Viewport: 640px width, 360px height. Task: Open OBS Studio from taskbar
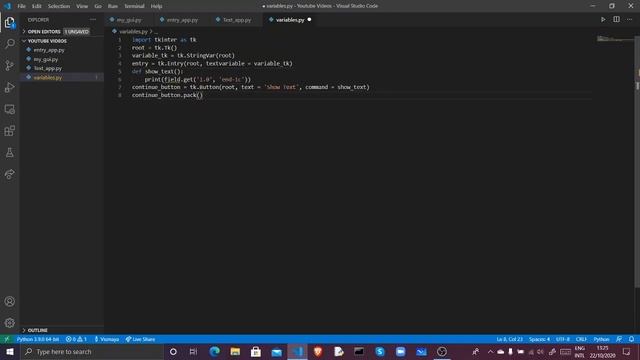[x=442, y=351]
